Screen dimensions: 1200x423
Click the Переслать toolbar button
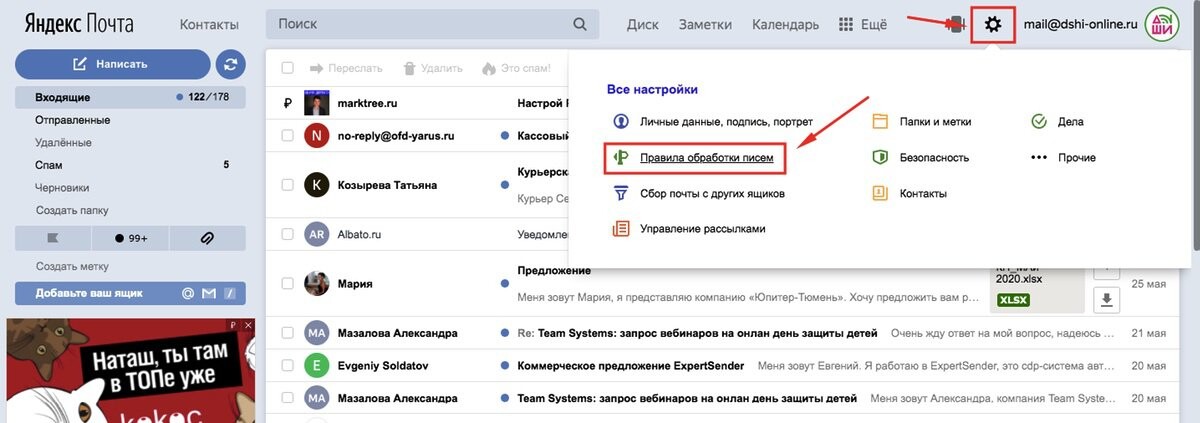tap(346, 68)
